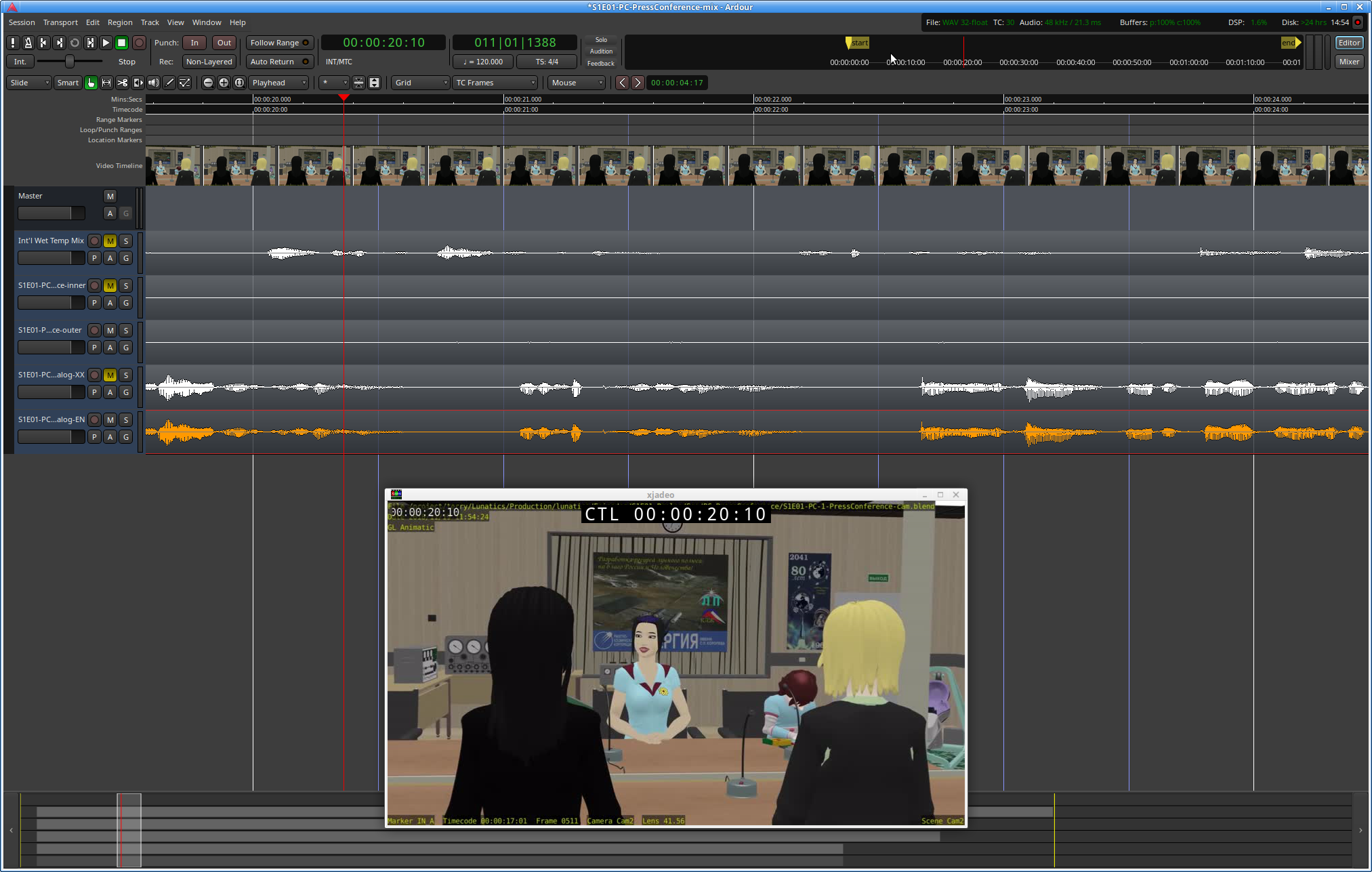1372x872 pixels.
Task: Select the Audition tool (speaker)
Action: click(x=154, y=82)
